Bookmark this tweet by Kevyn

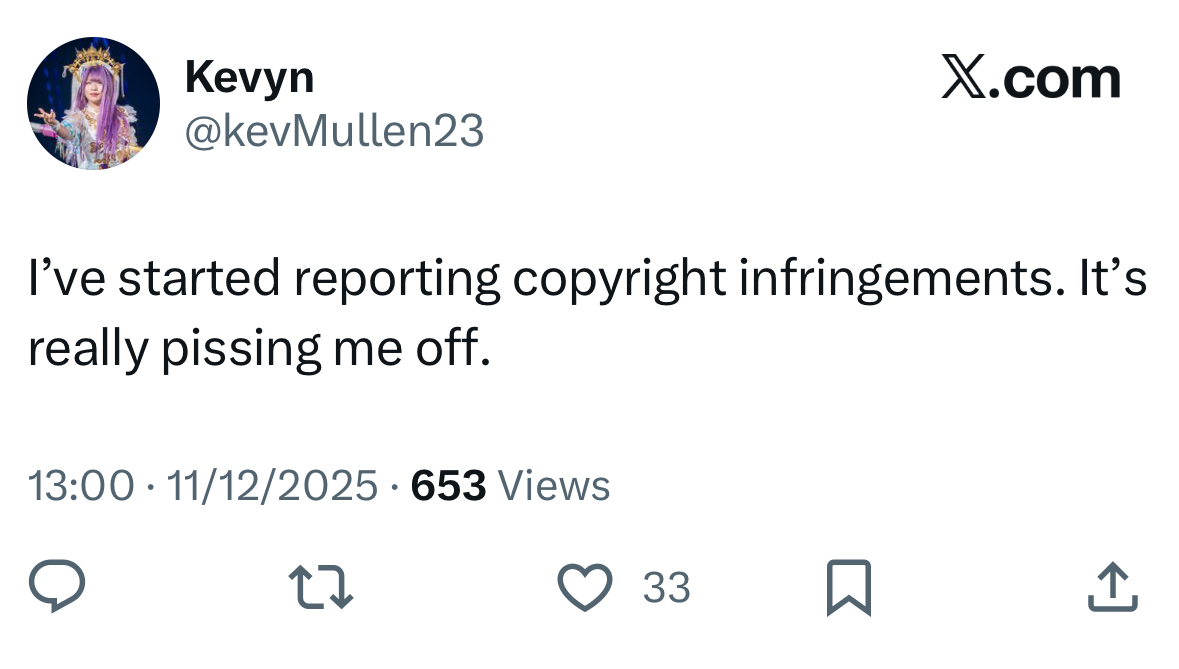click(849, 588)
